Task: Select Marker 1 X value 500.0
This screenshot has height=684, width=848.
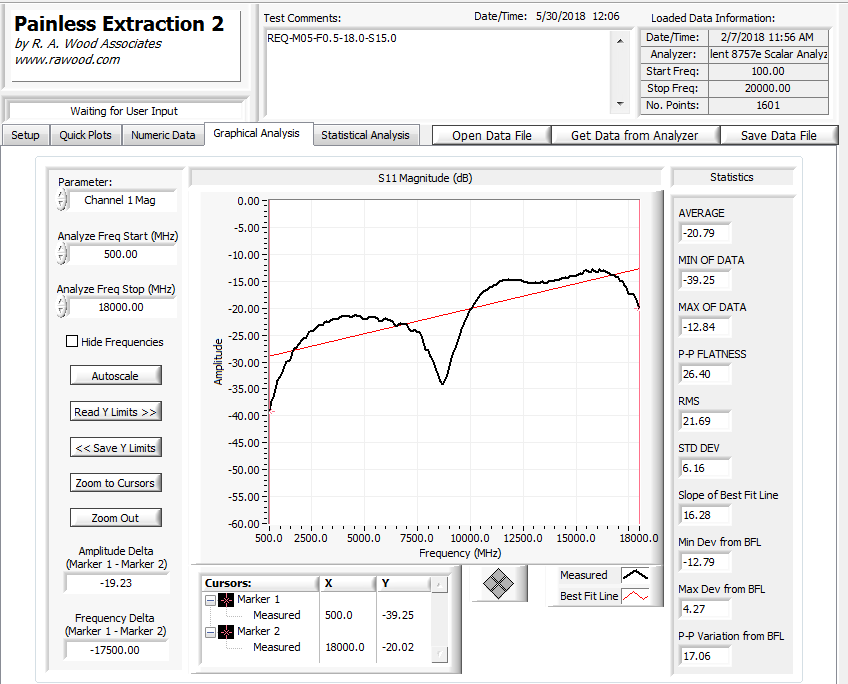Action: click(x=339, y=615)
